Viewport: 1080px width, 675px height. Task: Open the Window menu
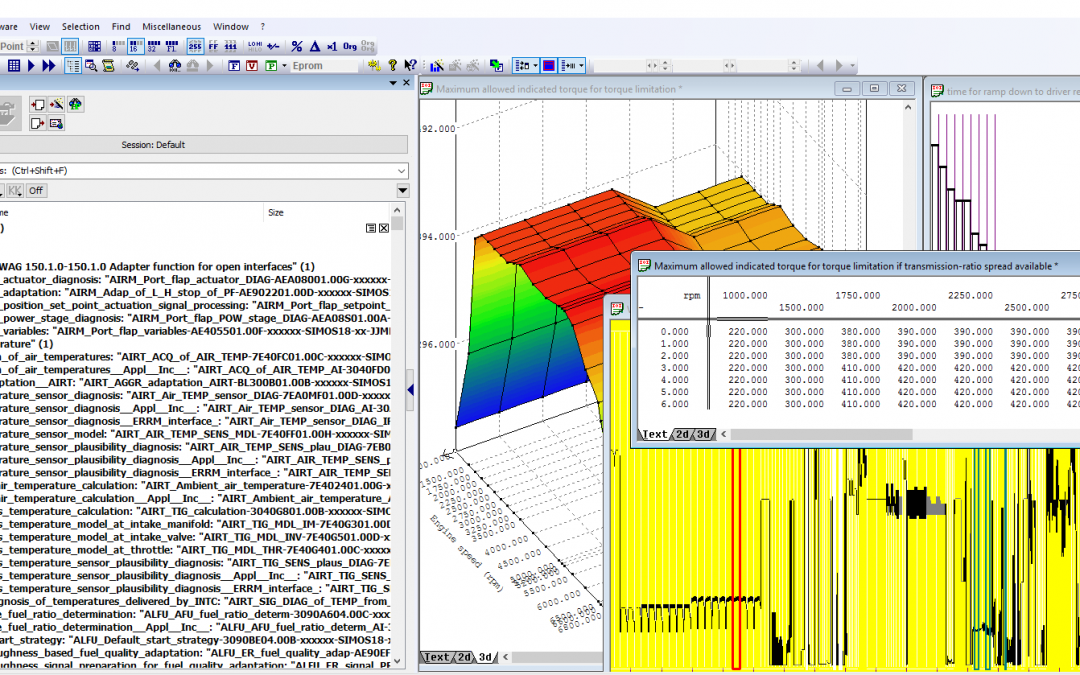(231, 26)
